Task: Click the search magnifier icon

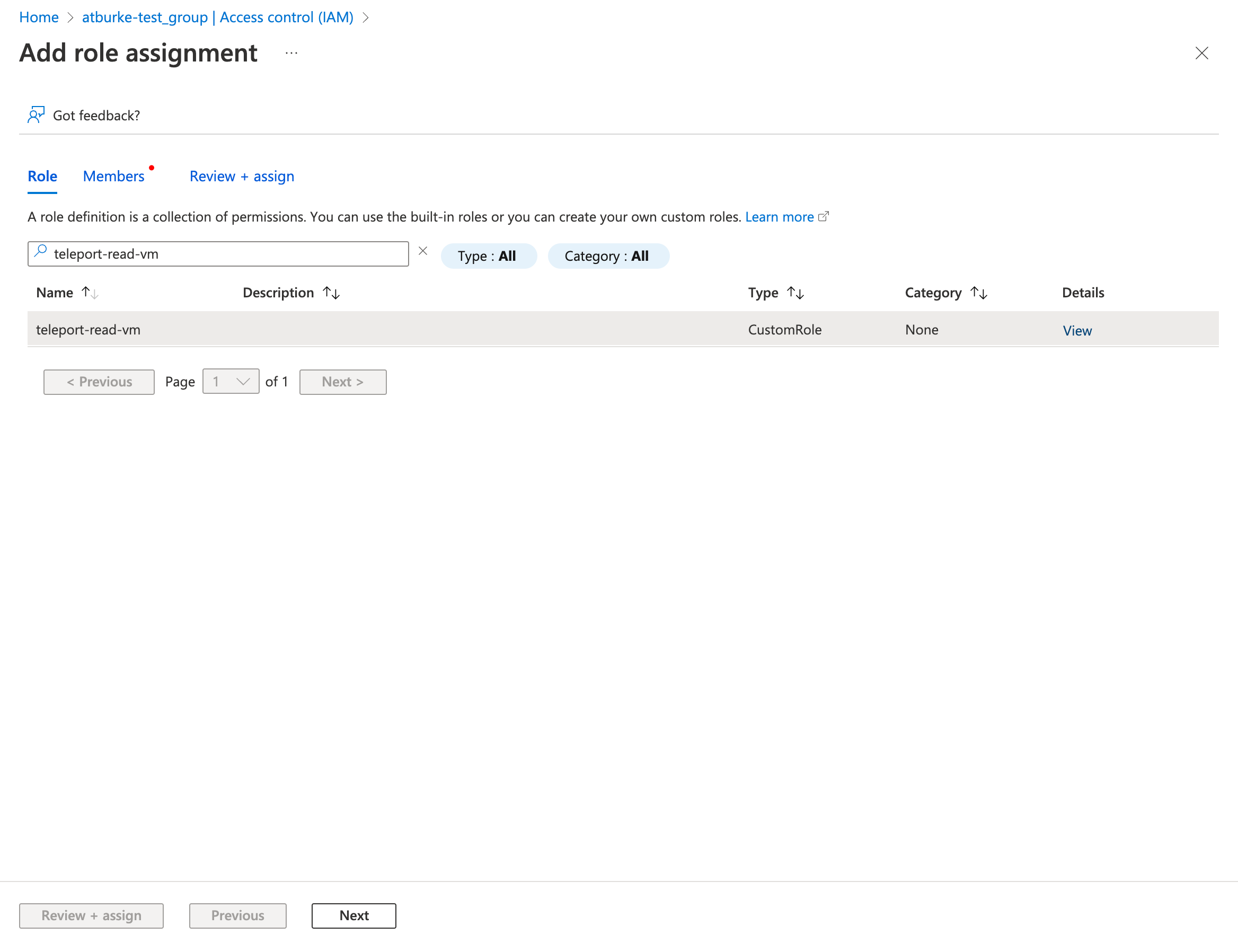Action: [x=40, y=253]
